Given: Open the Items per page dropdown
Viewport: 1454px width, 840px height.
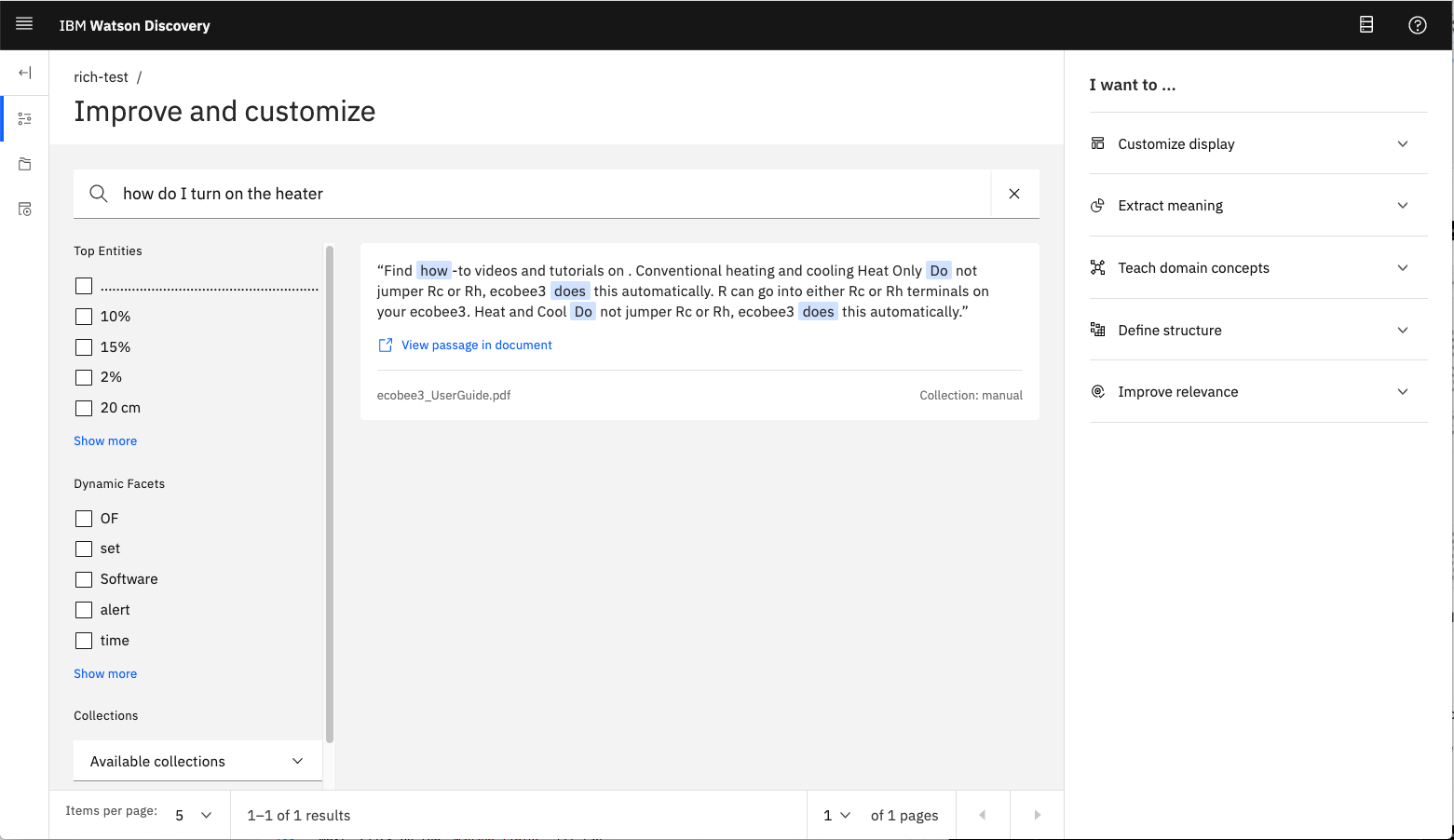Looking at the screenshot, I should tap(194, 815).
